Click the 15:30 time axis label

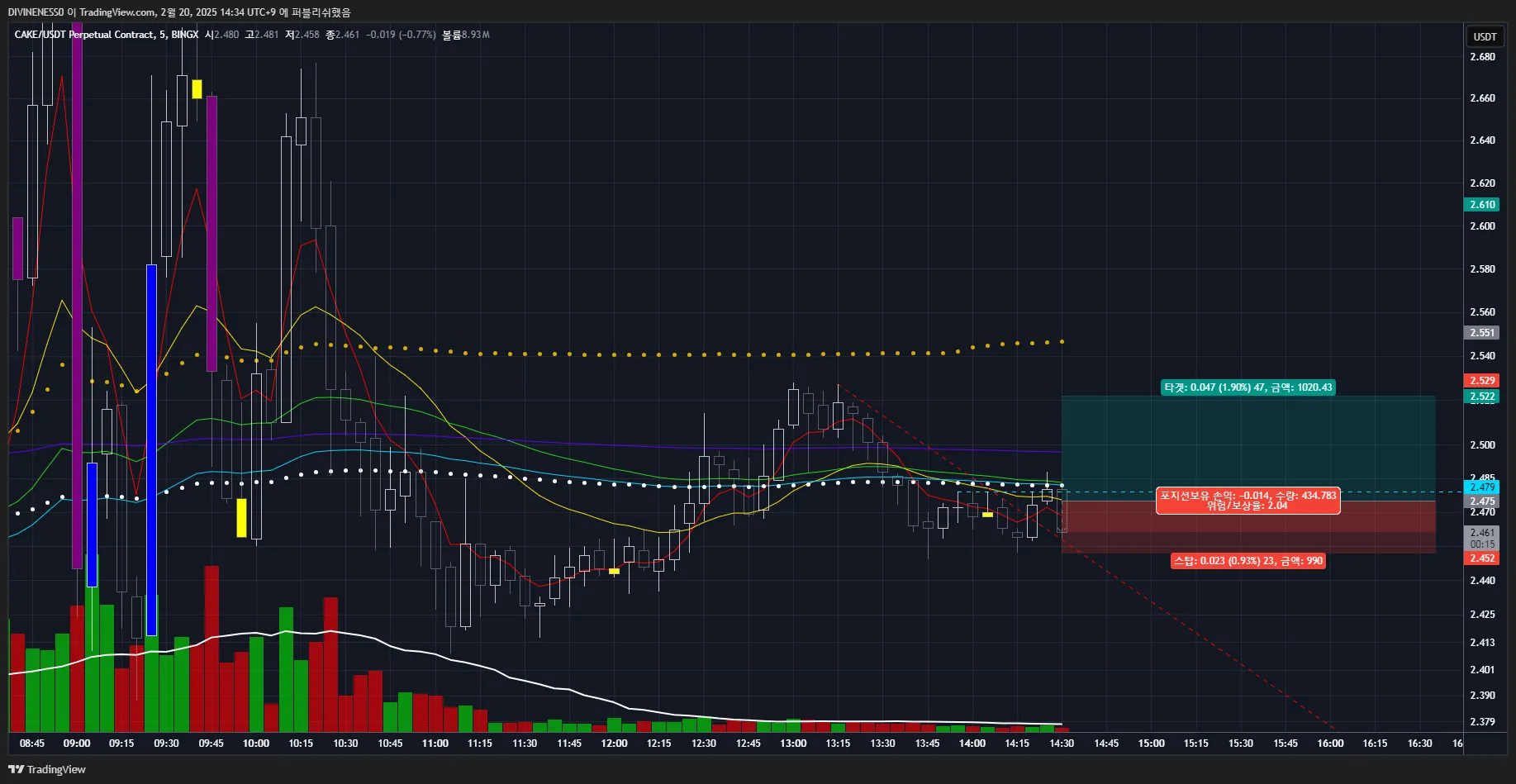click(x=1241, y=744)
